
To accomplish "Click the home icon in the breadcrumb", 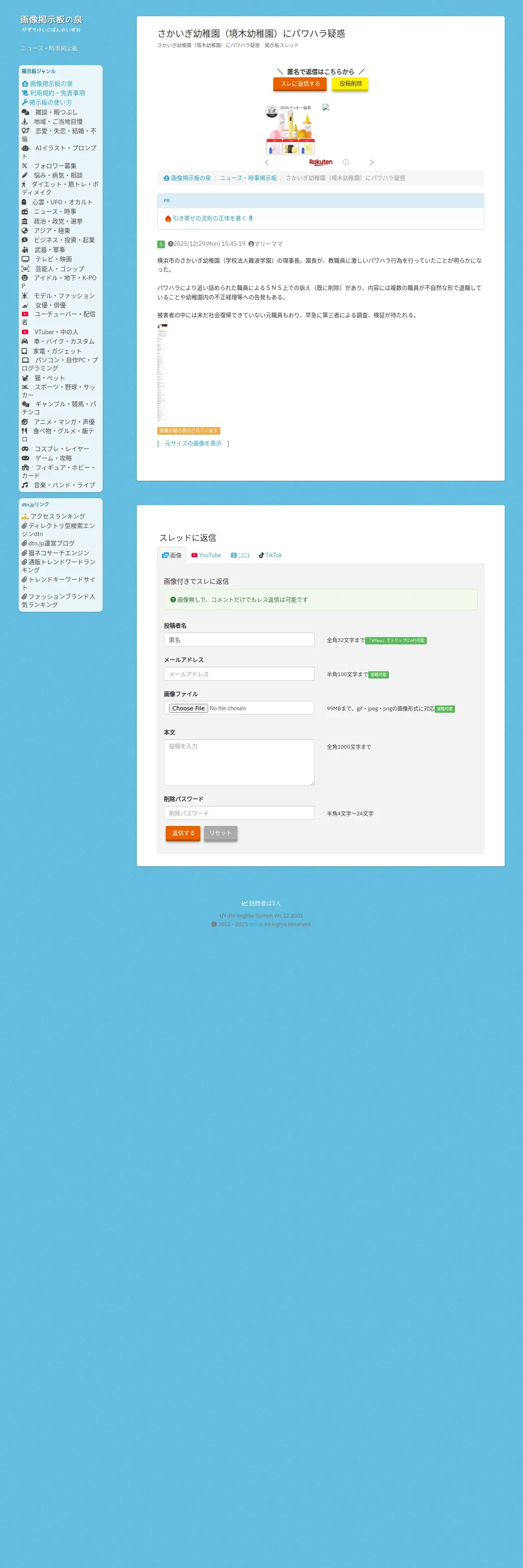I will tap(166, 178).
